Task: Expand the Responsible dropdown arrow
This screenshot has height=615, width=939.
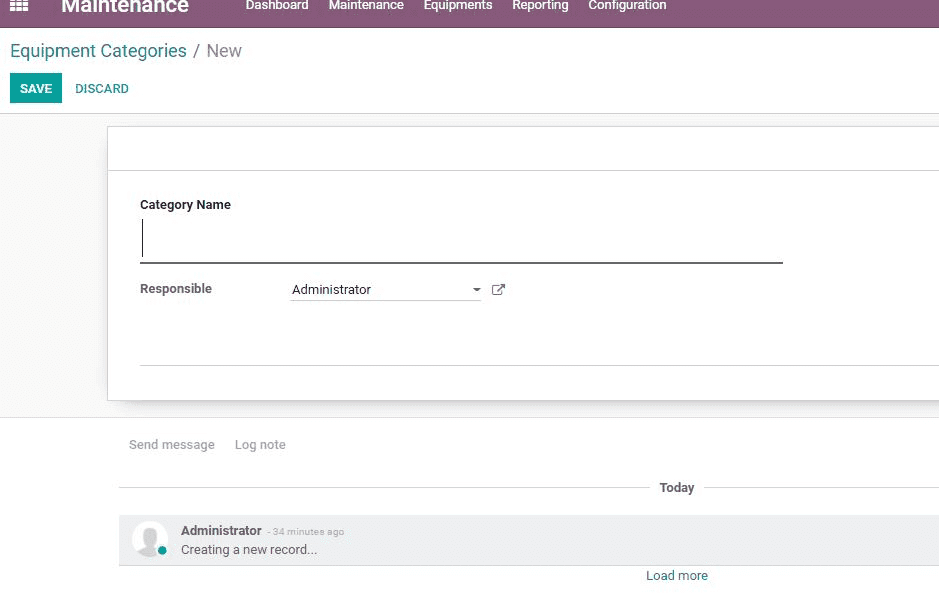Action: coord(477,290)
